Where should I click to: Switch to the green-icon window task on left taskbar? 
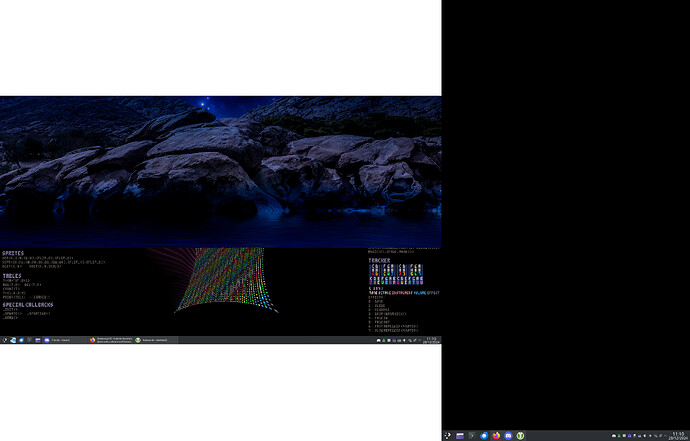[x=156, y=340]
